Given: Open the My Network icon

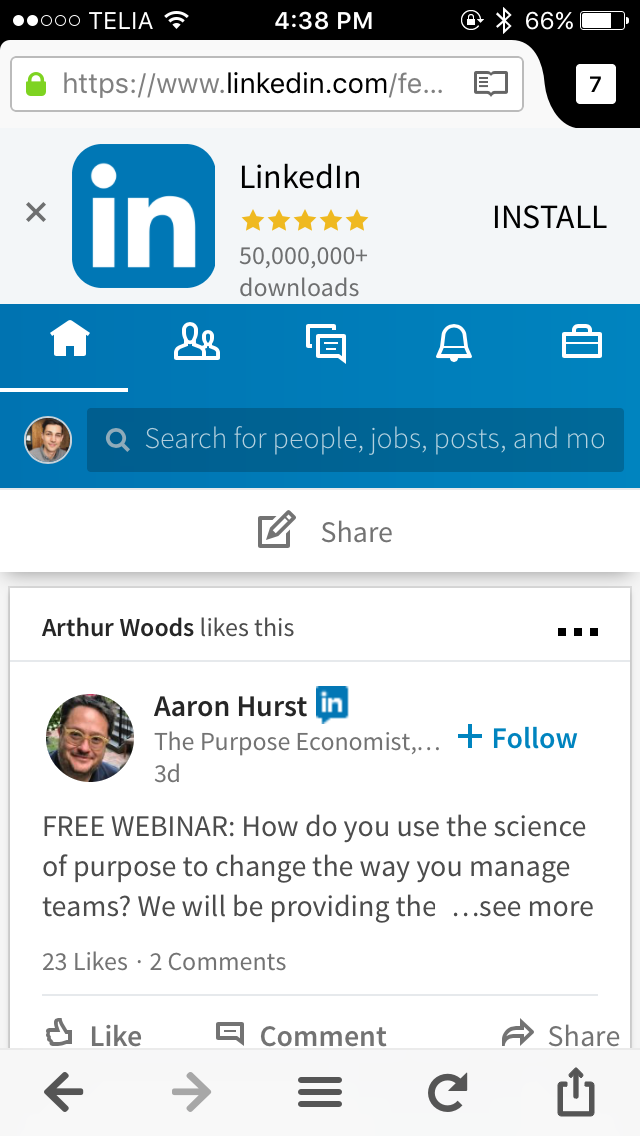Looking at the screenshot, I should 196,343.
